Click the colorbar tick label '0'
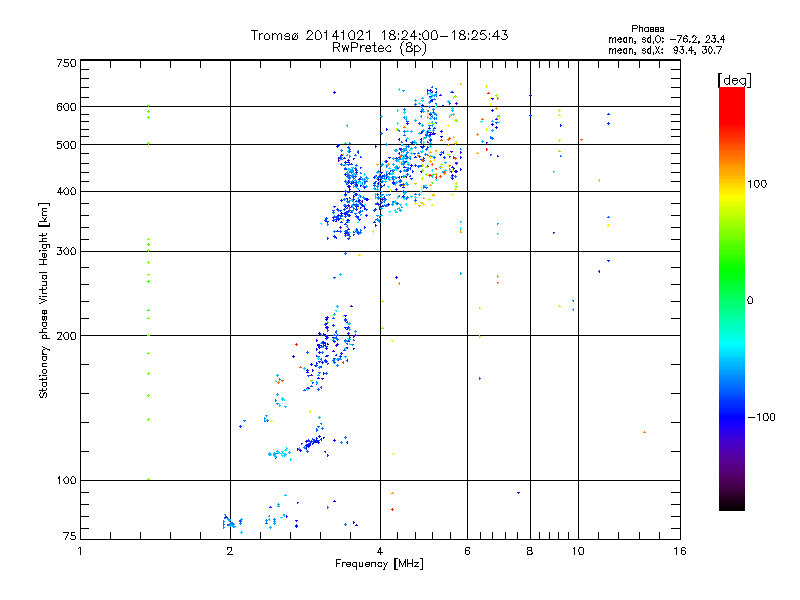The height and width of the screenshot is (600, 800). [x=750, y=301]
